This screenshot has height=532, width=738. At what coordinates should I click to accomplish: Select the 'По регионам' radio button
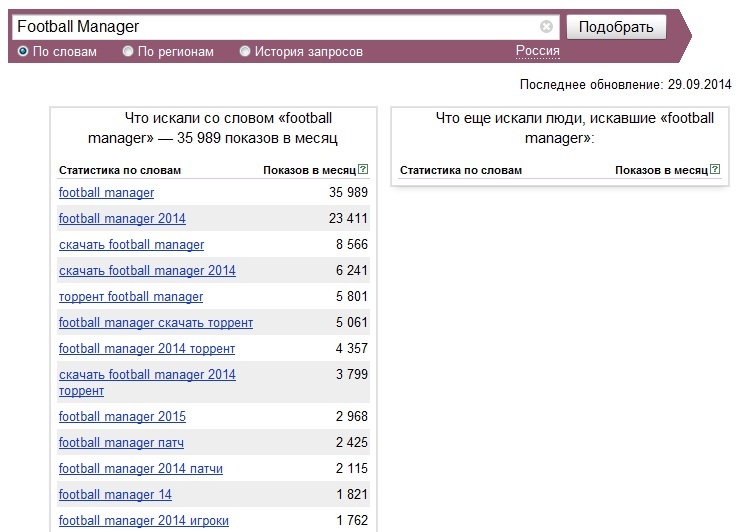[x=128, y=51]
